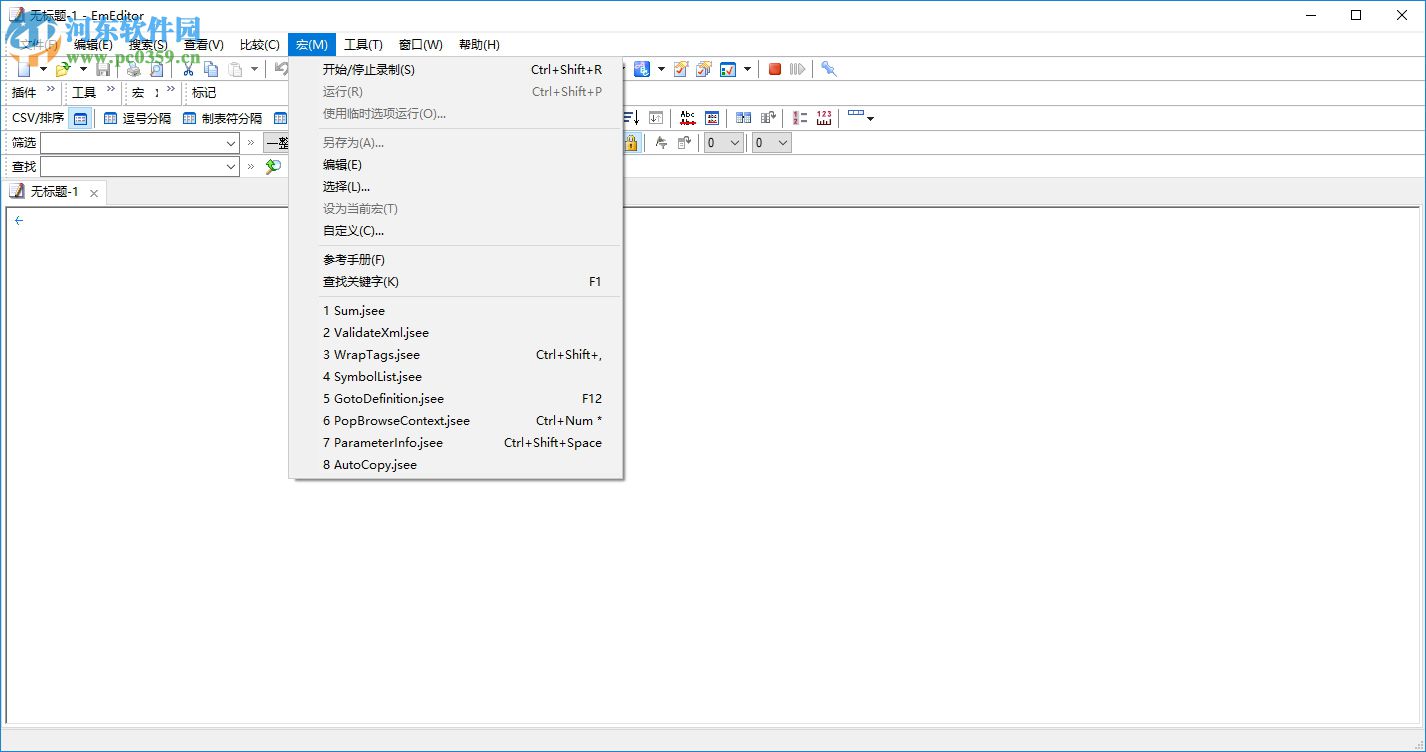The height and width of the screenshot is (752, 1426).
Task: Click the 插件 plugins toolbar button
Action: click(x=23, y=92)
